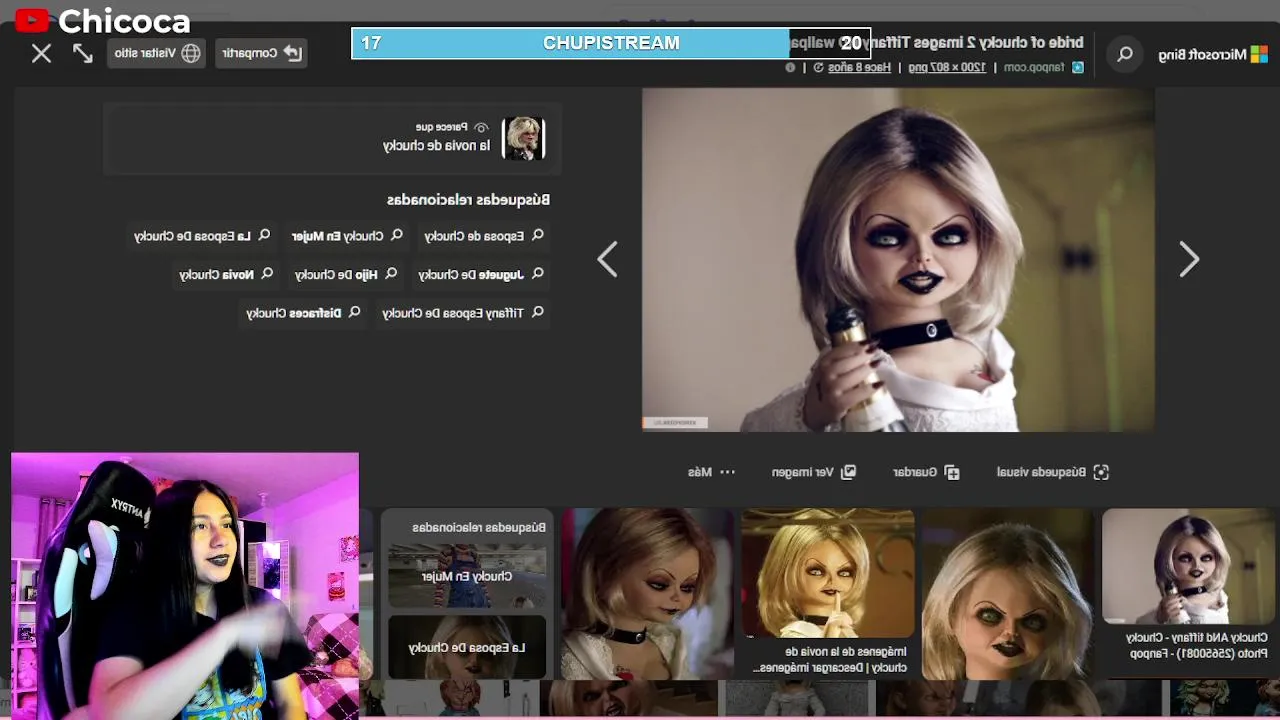
Task: Click the small Tiffany thumbnail beside Parece que
Action: (523, 139)
